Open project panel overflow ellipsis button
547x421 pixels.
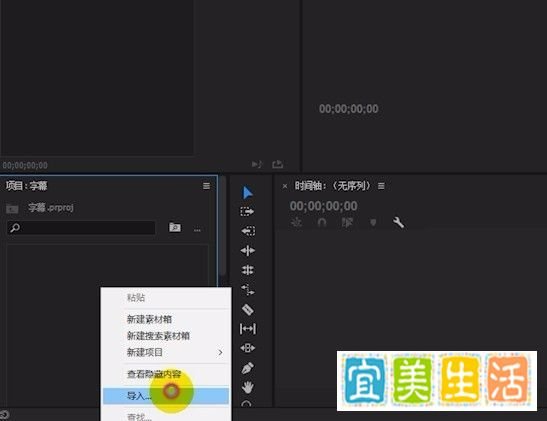tap(197, 230)
